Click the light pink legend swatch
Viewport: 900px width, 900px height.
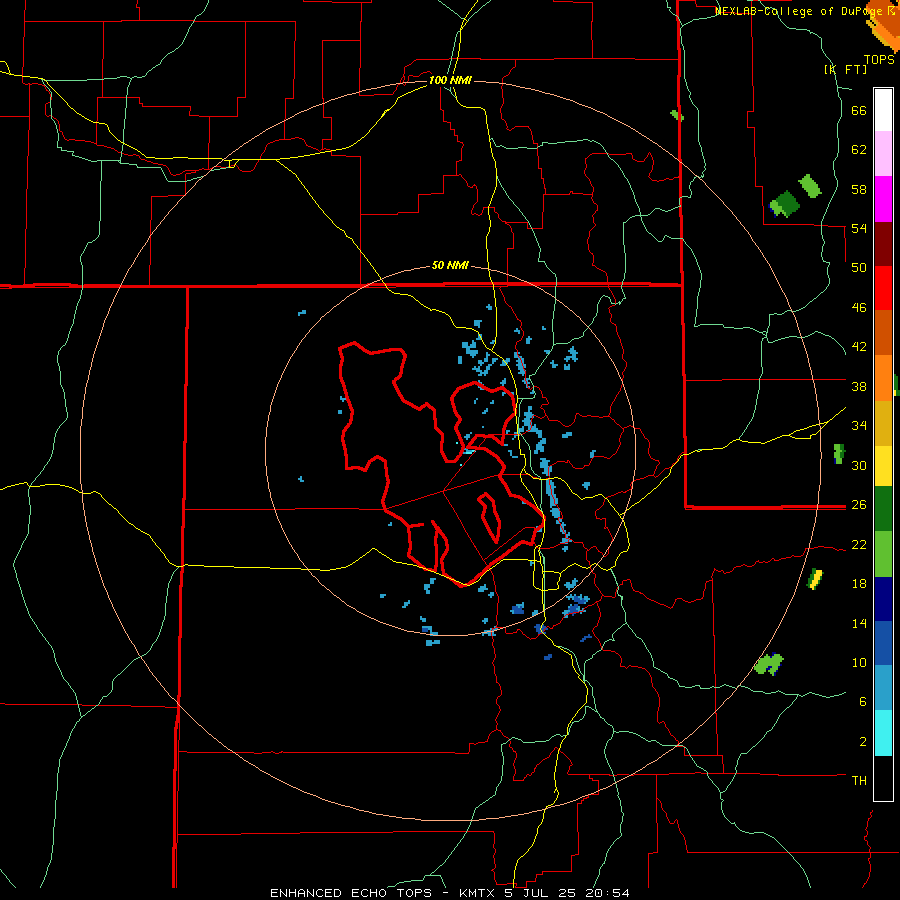(x=883, y=154)
